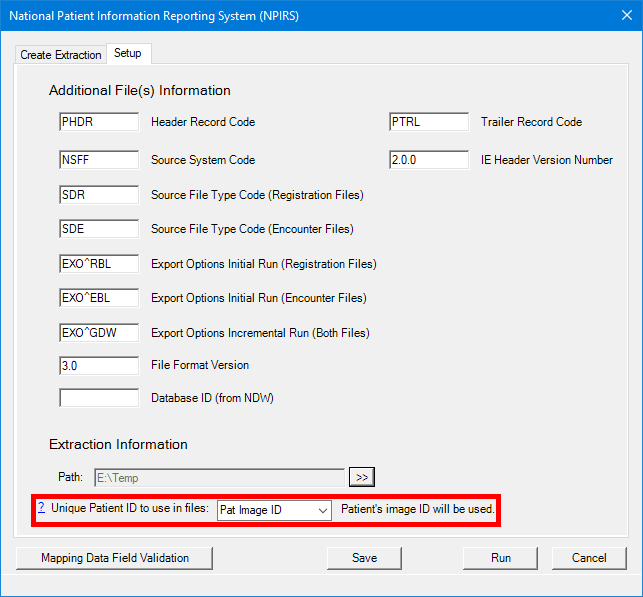Click the File Format Version field
The width and height of the screenshot is (643, 597).
coord(98,366)
